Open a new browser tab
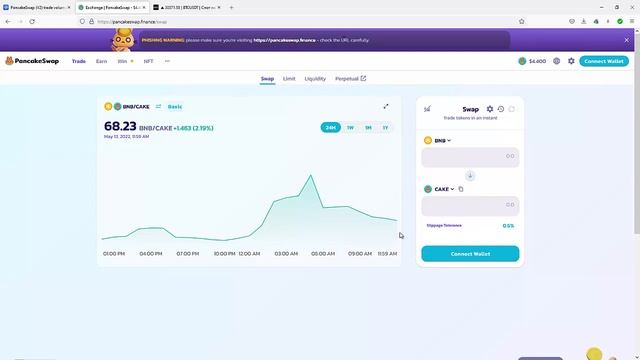 tap(231, 7)
